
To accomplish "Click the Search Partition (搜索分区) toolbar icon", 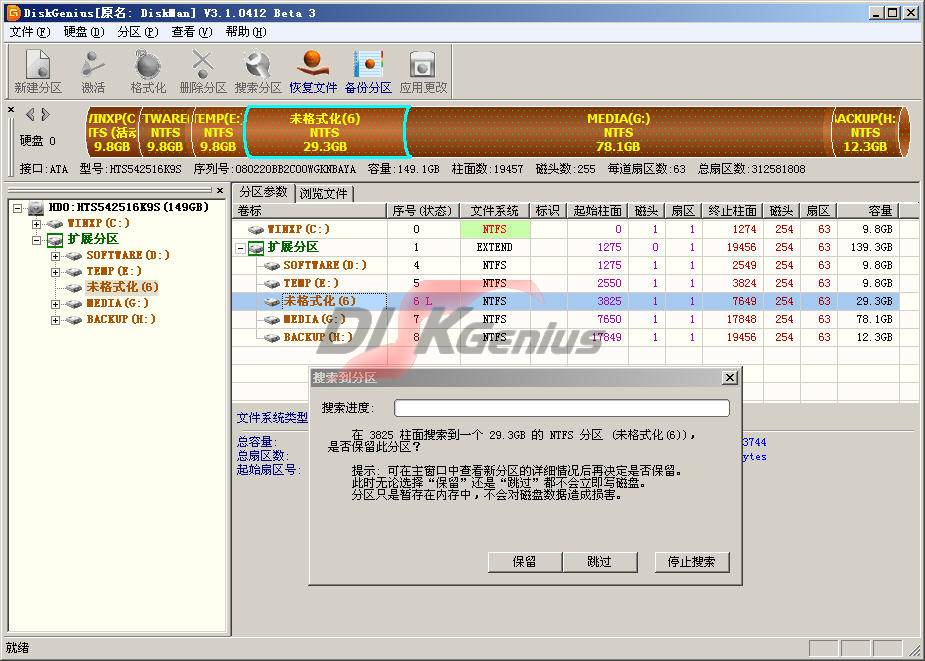I will [258, 72].
